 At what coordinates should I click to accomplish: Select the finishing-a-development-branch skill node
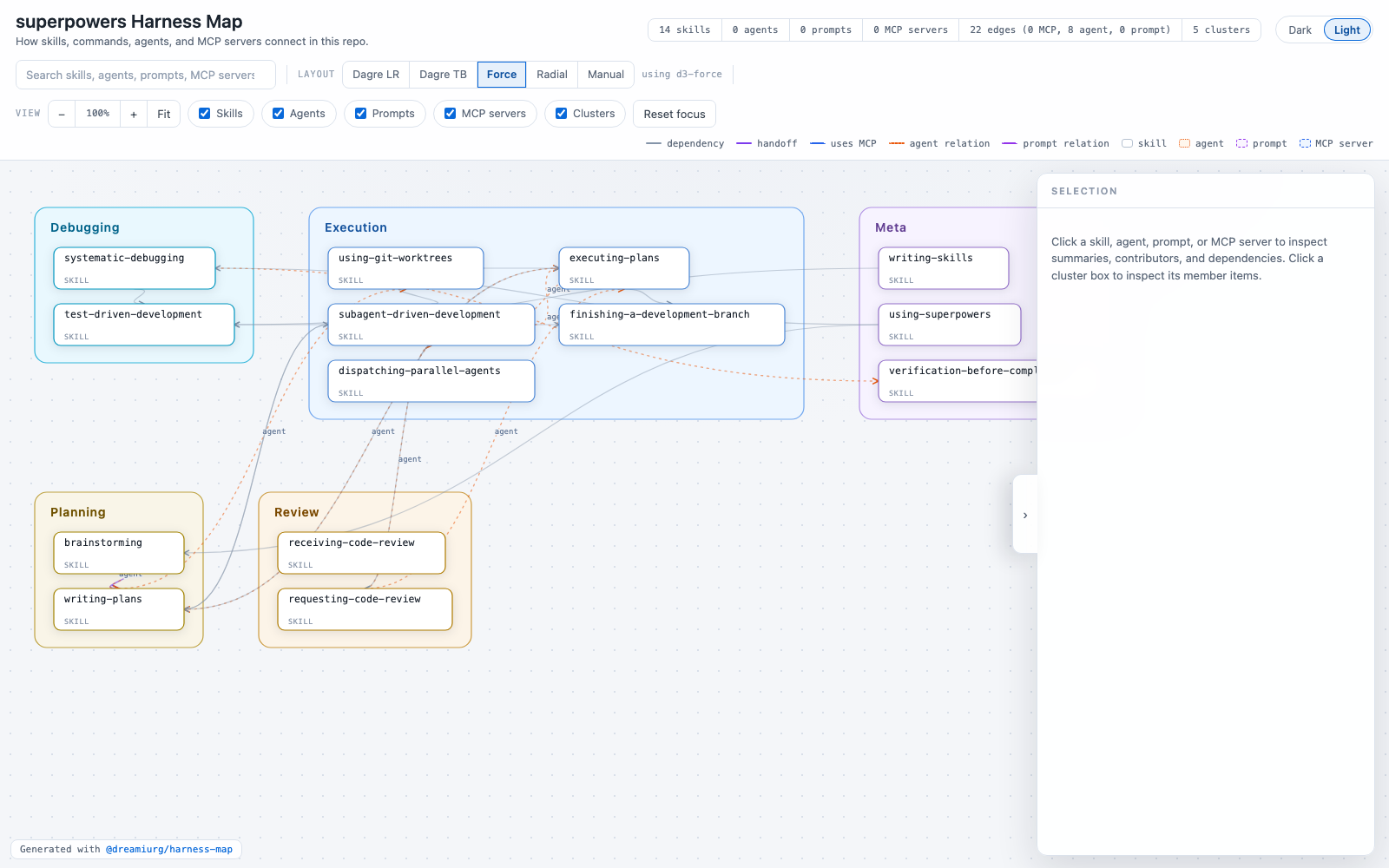(x=672, y=325)
